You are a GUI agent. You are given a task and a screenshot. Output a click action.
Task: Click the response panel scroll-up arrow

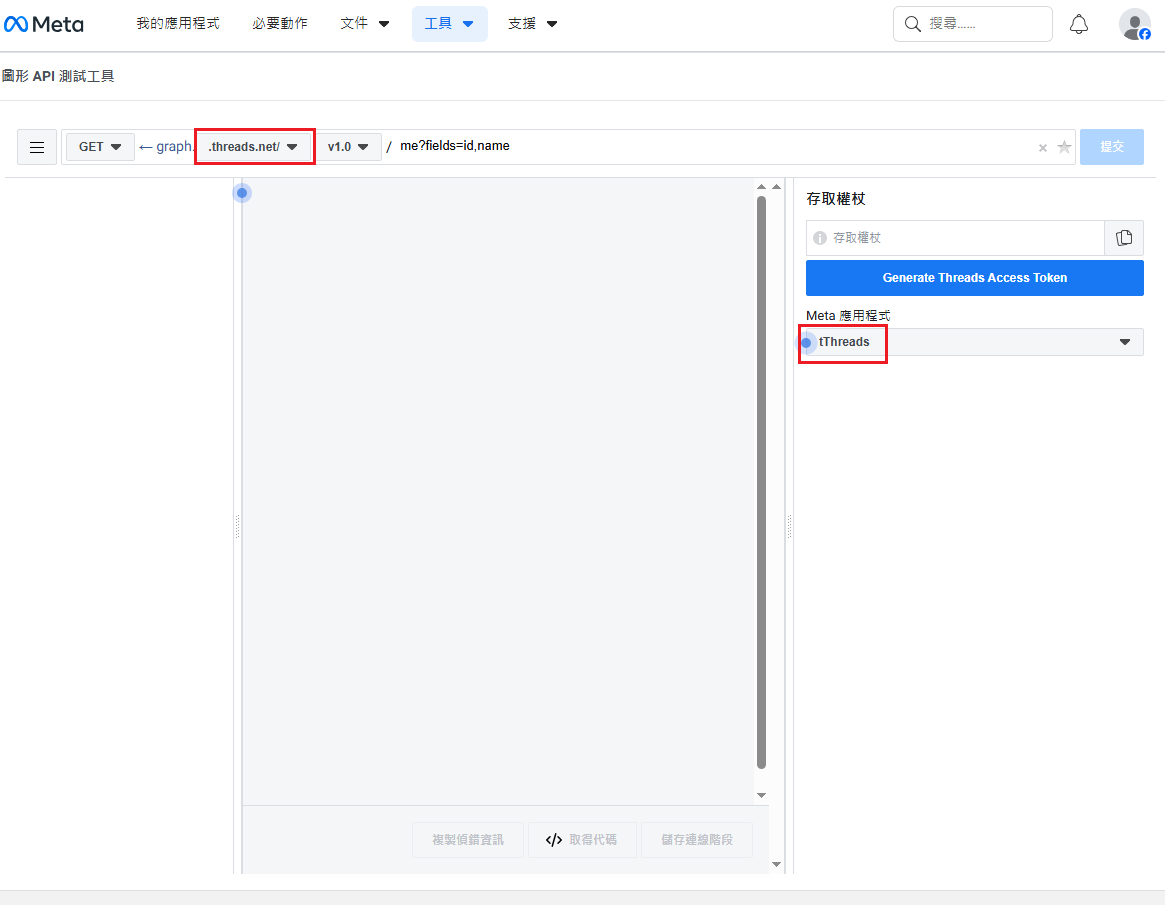pyautogui.click(x=761, y=186)
